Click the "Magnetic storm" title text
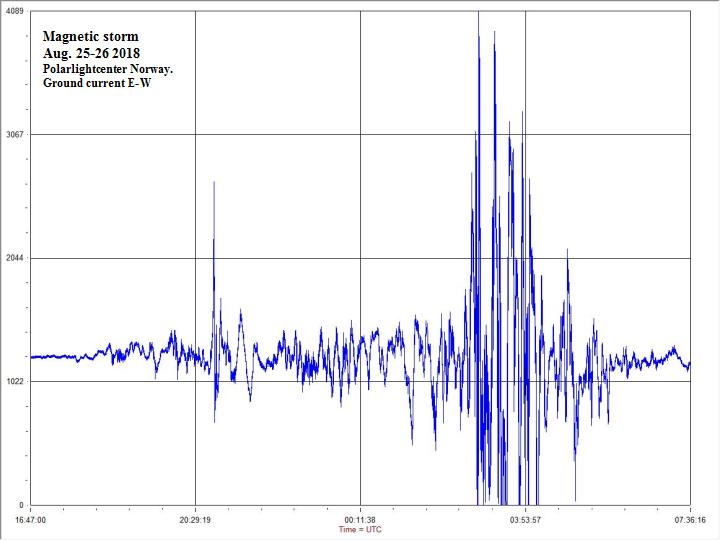This screenshot has height=540, width=720. pyautogui.click(x=91, y=37)
